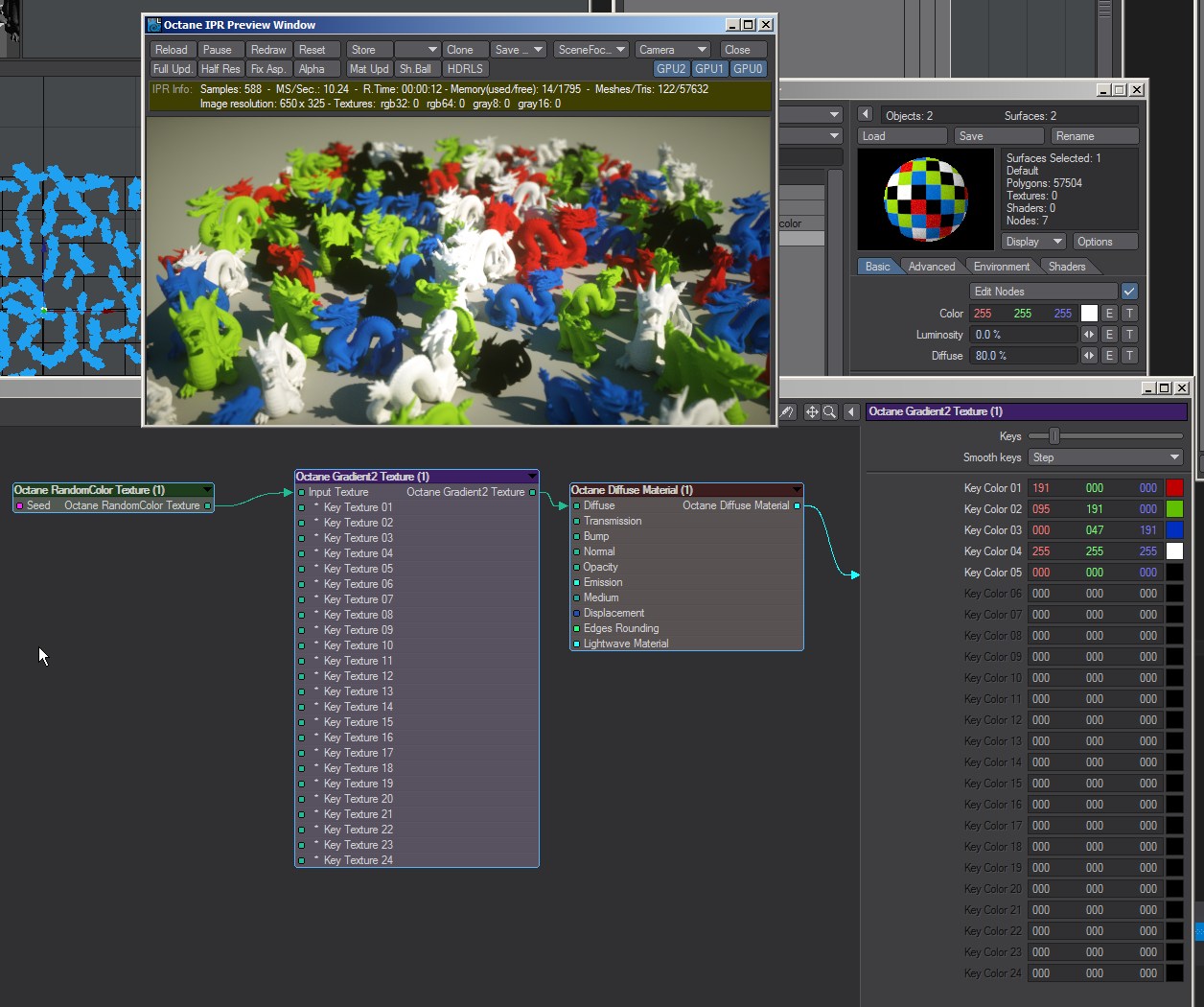Click the T texture button for Color
Screen dimensions: 1204x1007
point(1130,314)
